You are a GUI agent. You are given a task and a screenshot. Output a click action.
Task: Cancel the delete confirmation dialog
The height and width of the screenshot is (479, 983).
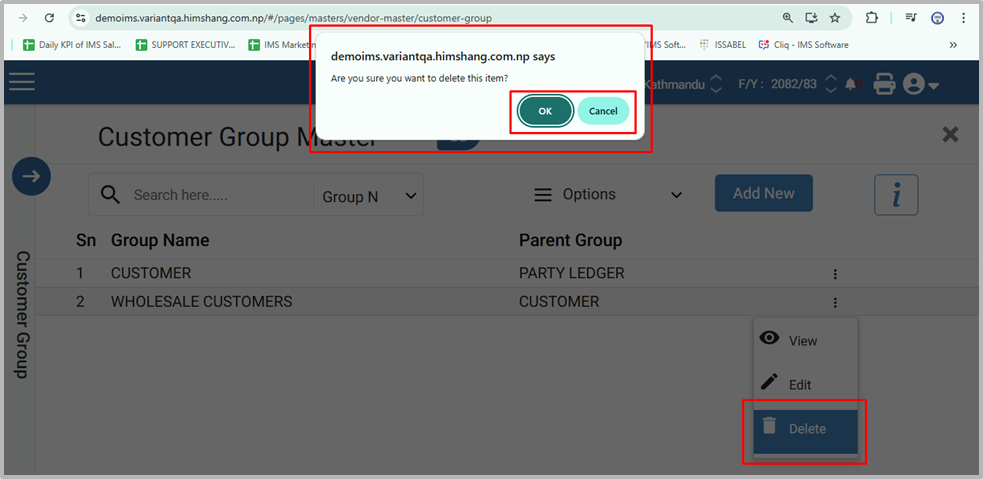[x=602, y=111]
